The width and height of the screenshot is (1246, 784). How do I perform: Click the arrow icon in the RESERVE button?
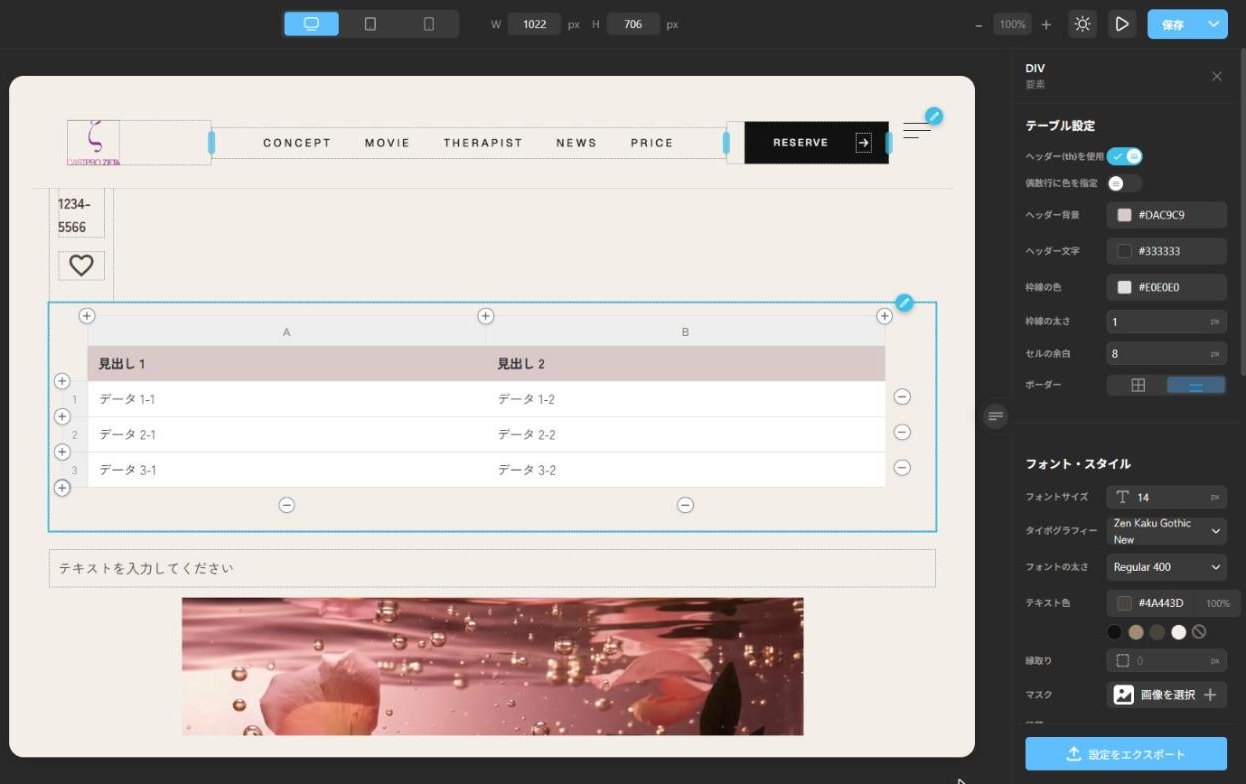(x=863, y=143)
